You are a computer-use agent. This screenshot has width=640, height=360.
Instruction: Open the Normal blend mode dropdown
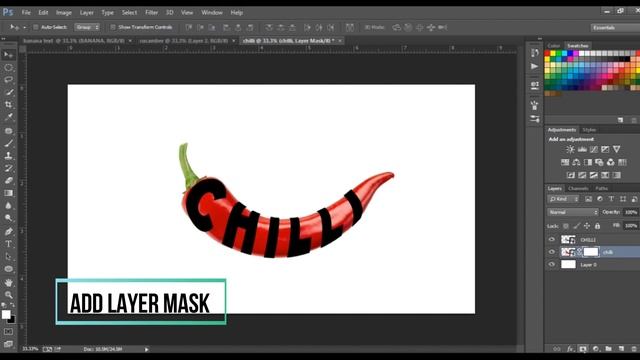(x=573, y=212)
